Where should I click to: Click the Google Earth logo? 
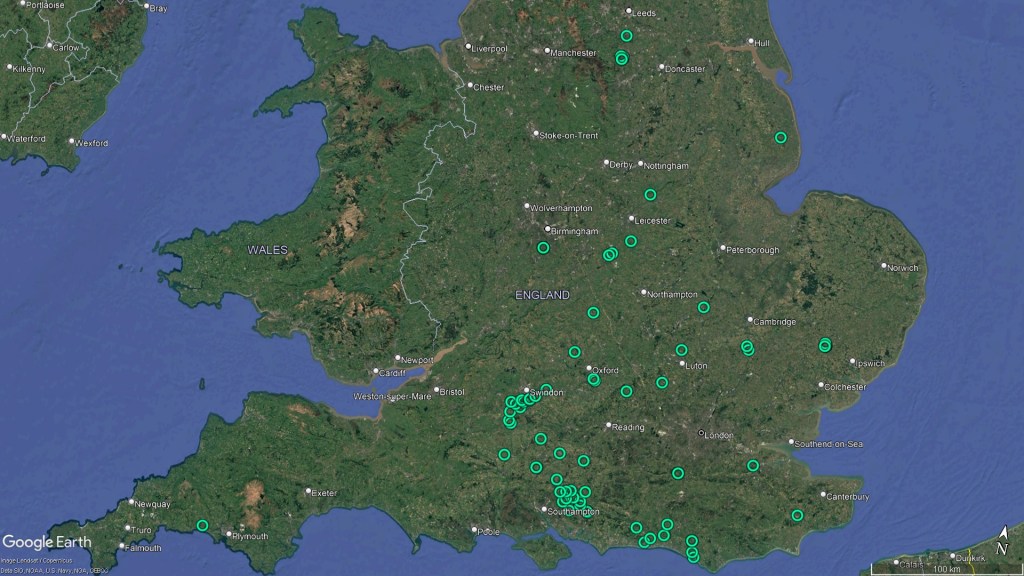(47, 542)
